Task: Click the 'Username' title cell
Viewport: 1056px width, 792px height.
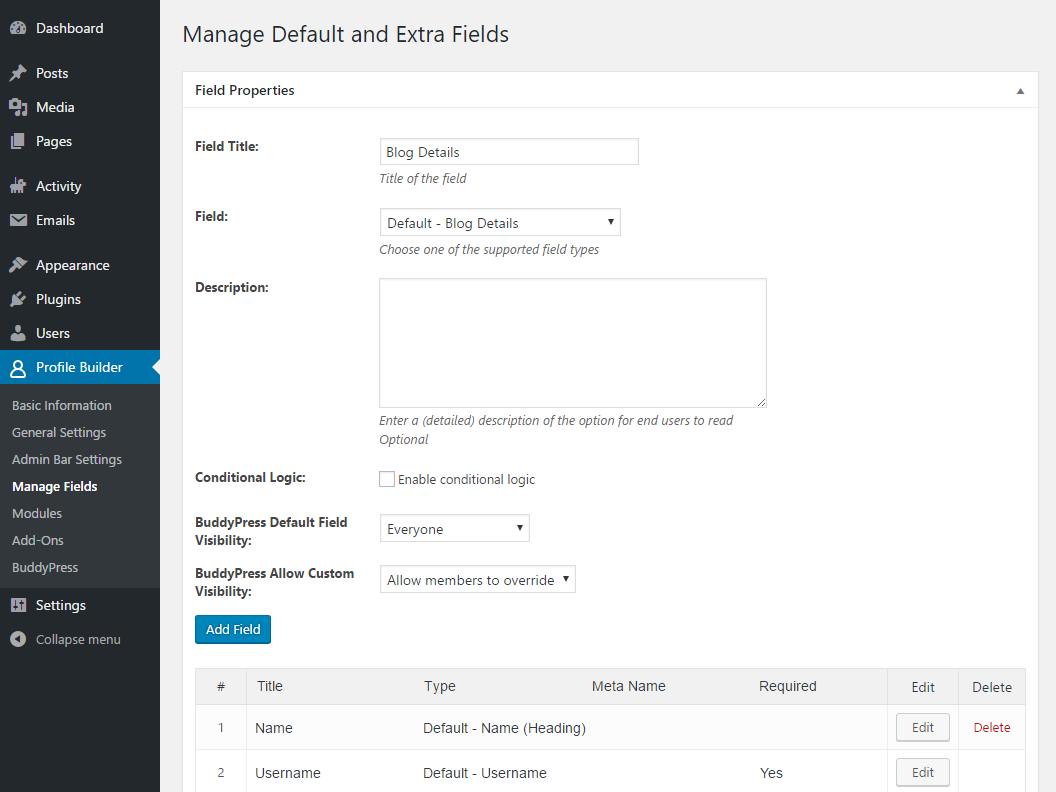Action: (x=288, y=773)
